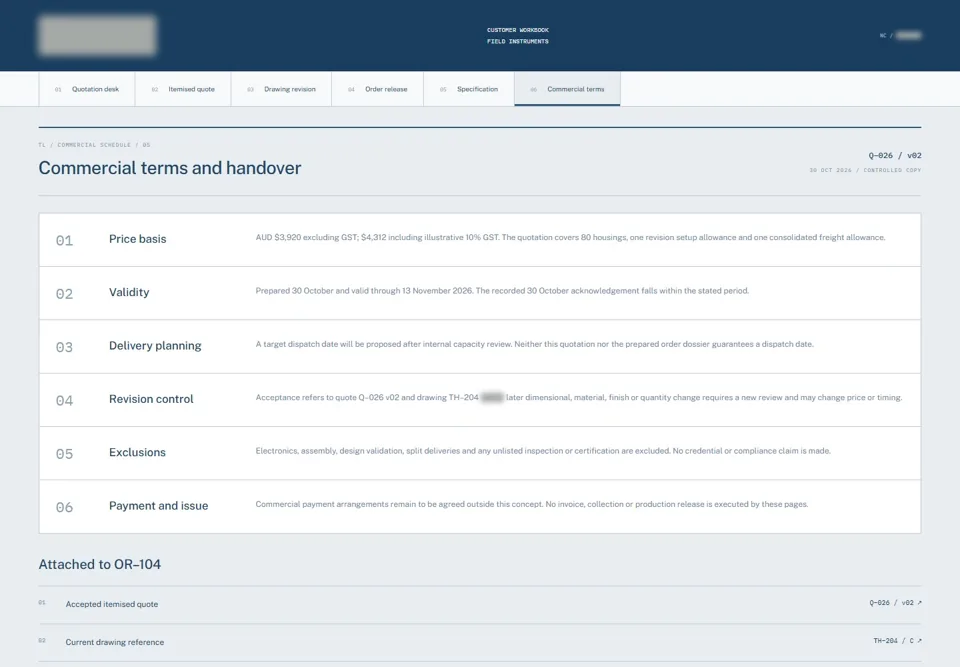Click the TL / COMMERCIAL SCHEDULE / 05 breadcrumb
This screenshot has height=667, width=960.
(x=94, y=145)
